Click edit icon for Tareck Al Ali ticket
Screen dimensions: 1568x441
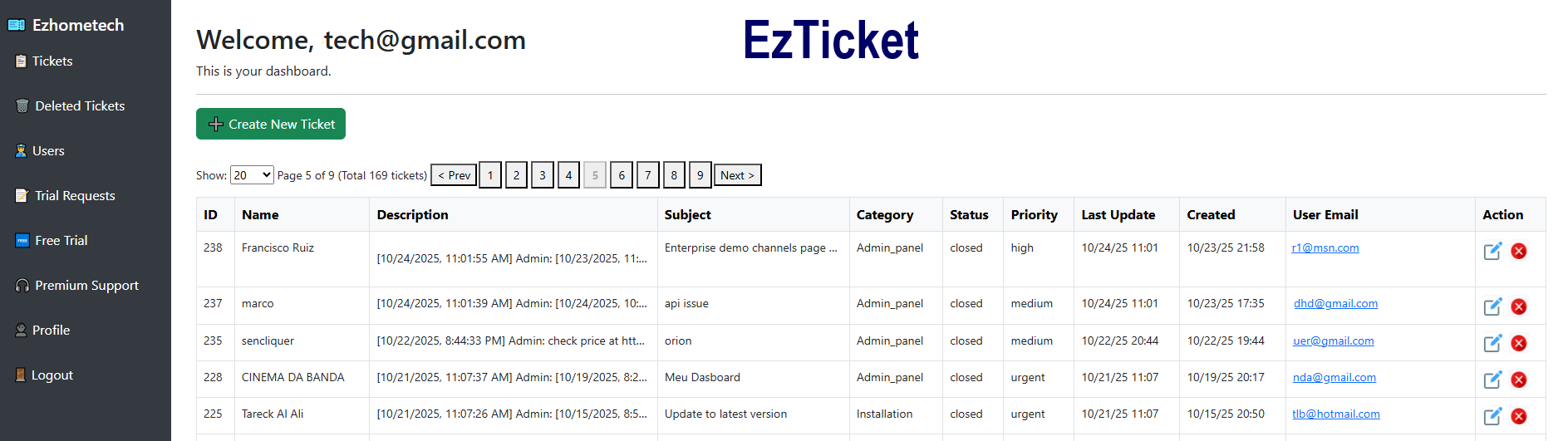(x=1492, y=416)
